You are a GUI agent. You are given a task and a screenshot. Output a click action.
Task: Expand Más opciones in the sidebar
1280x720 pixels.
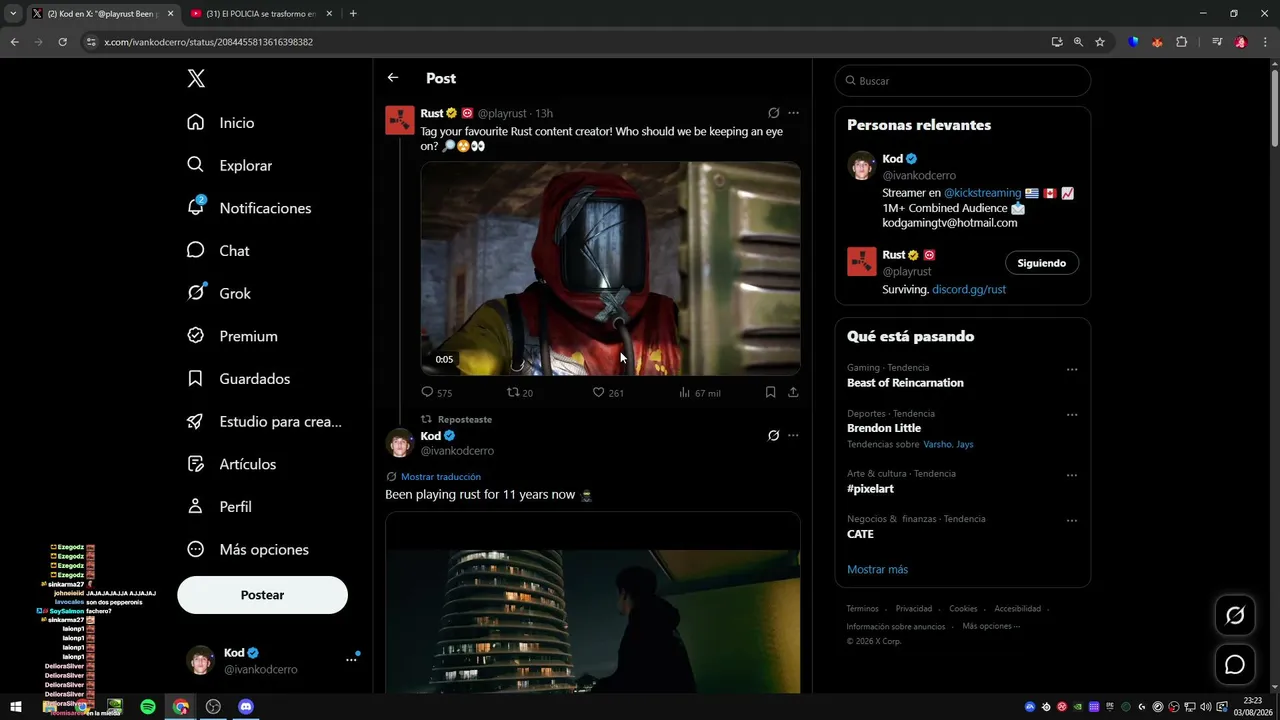pos(248,550)
